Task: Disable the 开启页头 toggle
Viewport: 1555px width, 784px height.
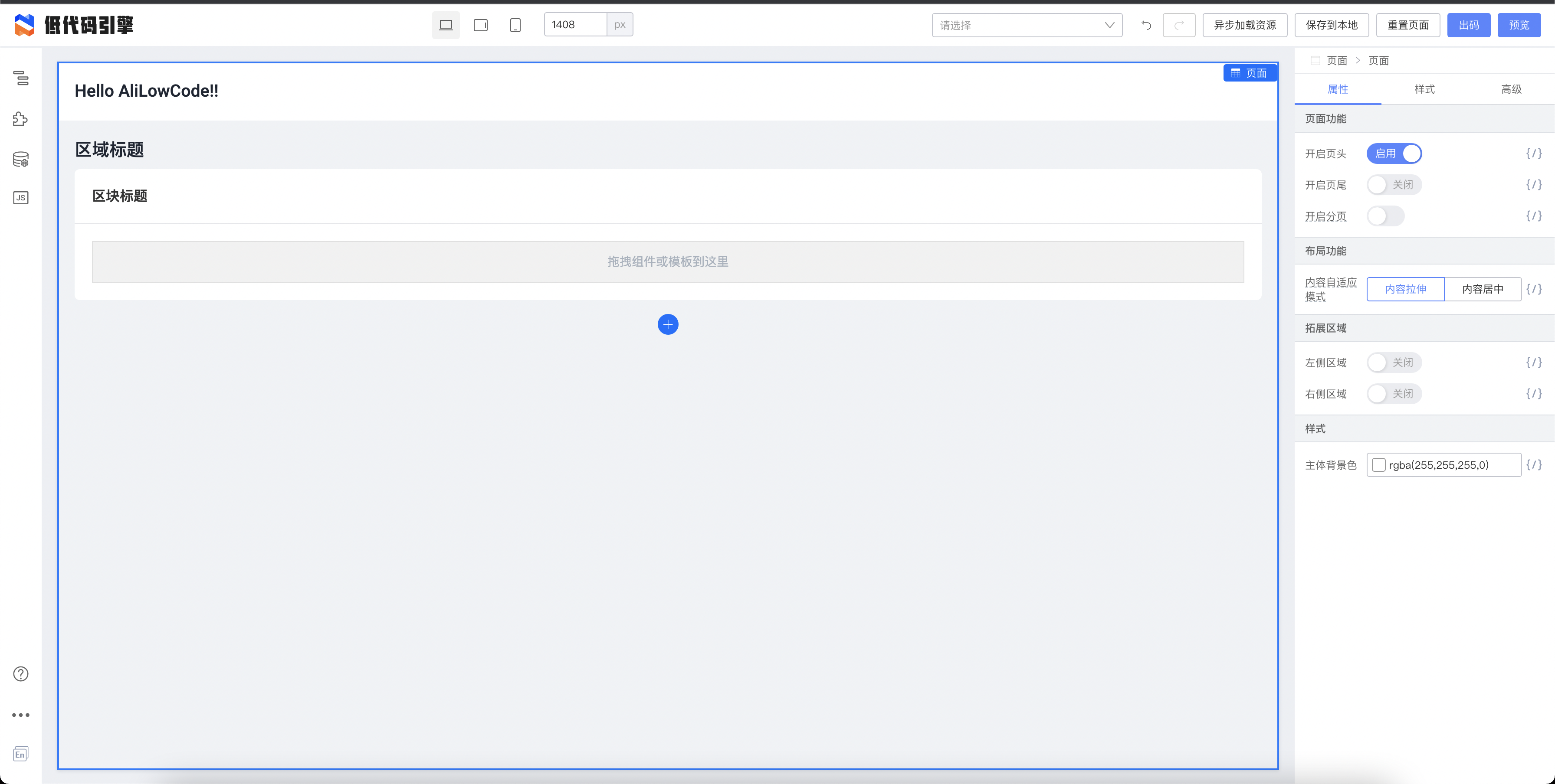Action: coord(1394,153)
